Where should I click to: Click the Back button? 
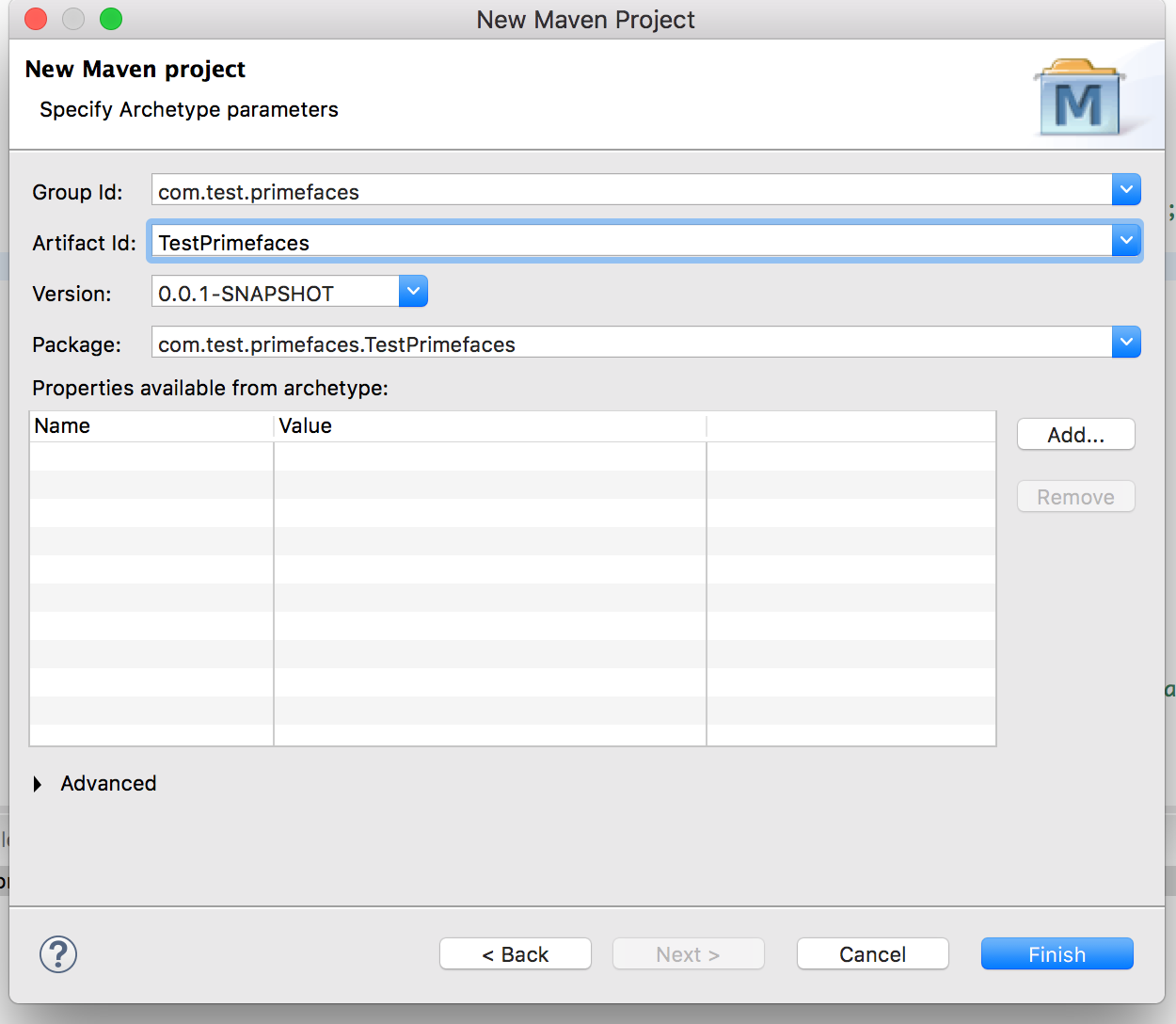point(515,953)
